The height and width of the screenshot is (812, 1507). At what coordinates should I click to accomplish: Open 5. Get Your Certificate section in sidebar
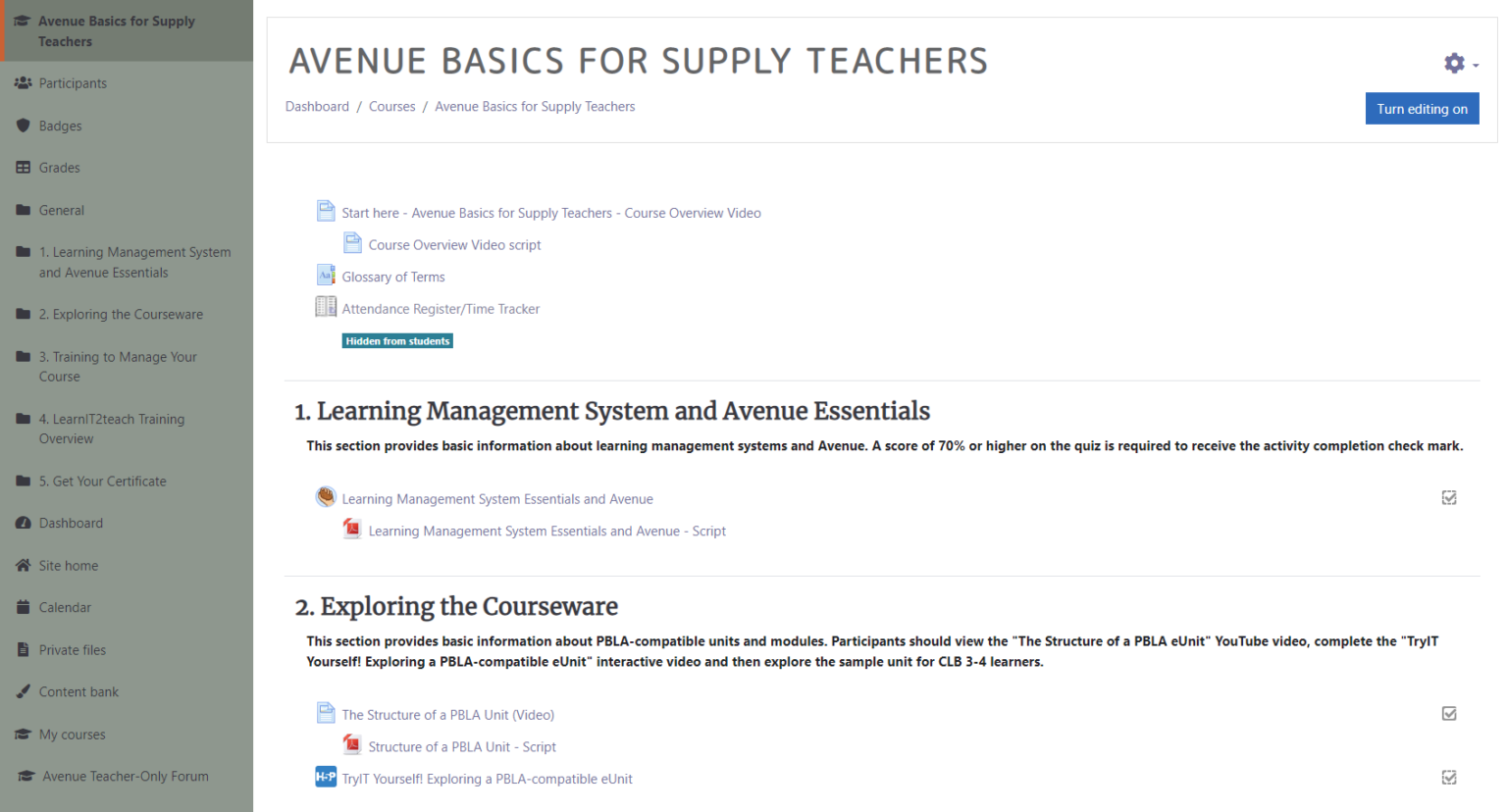(102, 482)
